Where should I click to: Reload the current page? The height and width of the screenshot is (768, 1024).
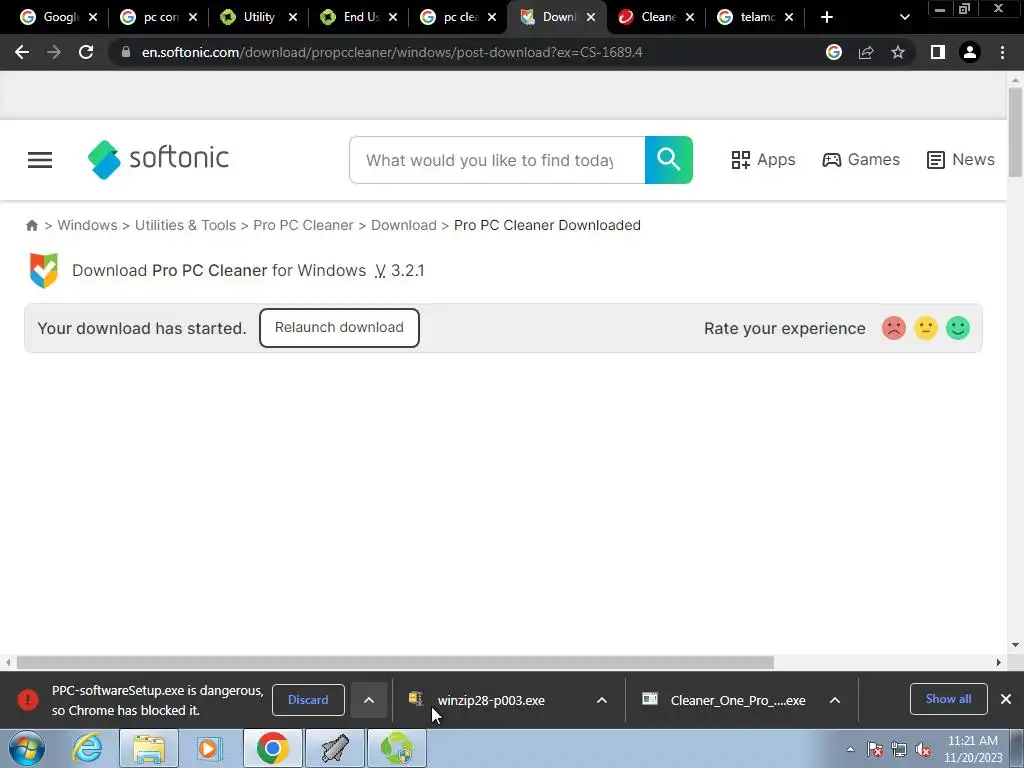(x=86, y=52)
